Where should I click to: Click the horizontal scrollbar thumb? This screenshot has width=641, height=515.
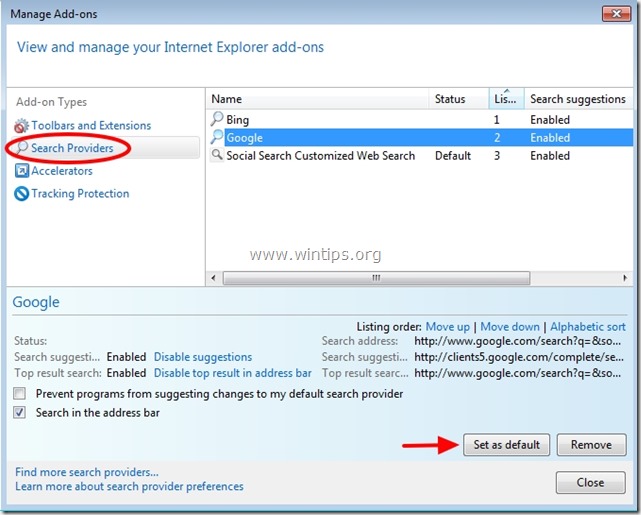376,278
